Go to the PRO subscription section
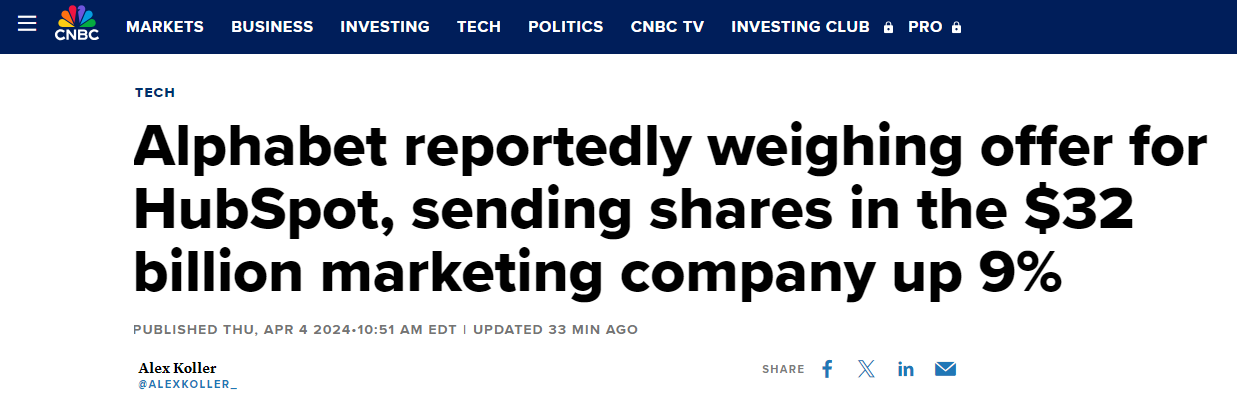 925,27
